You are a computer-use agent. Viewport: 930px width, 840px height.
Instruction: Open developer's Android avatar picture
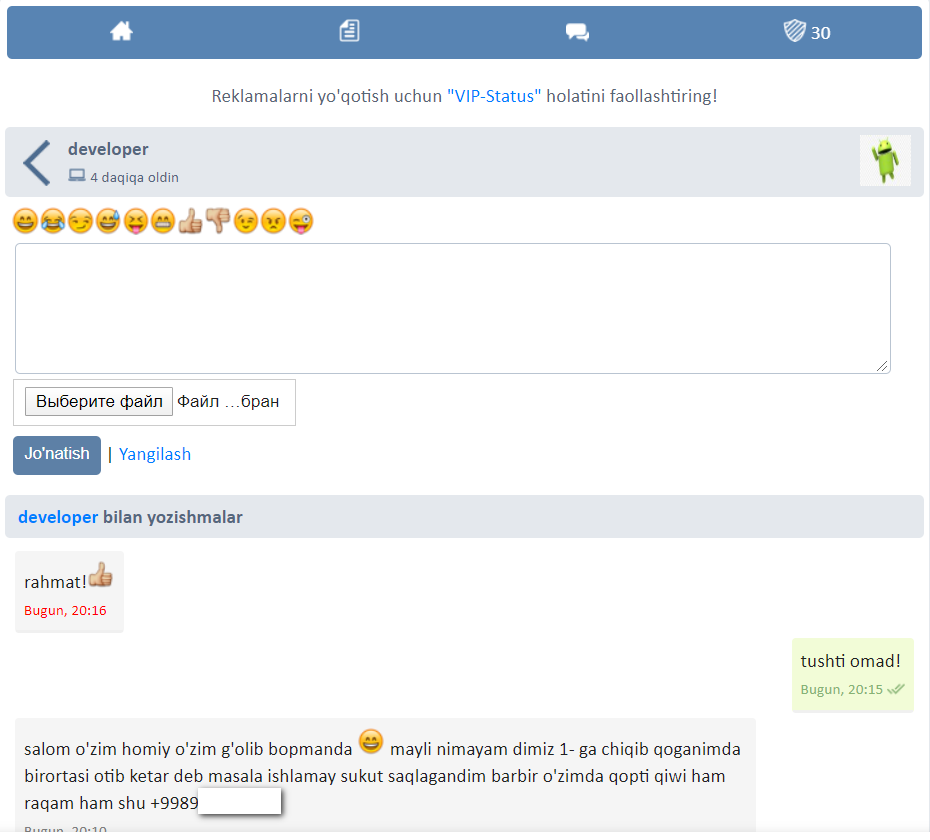[885, 161]
